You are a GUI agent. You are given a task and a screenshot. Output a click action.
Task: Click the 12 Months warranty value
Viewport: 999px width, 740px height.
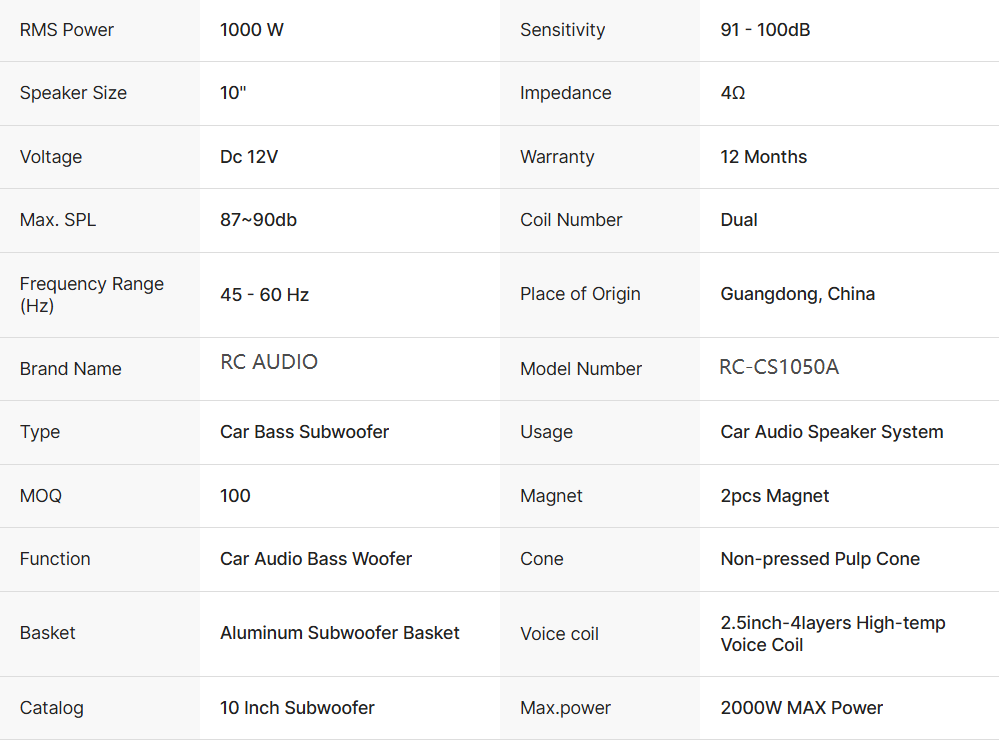tap(763, 157)
